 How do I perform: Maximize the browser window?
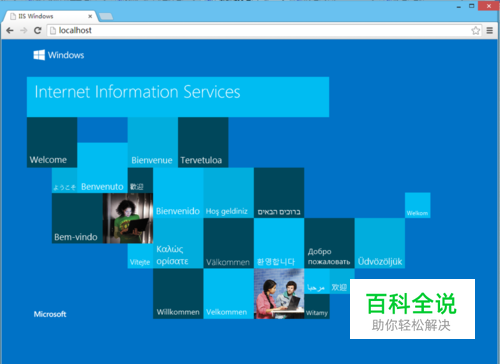[471, 6]
